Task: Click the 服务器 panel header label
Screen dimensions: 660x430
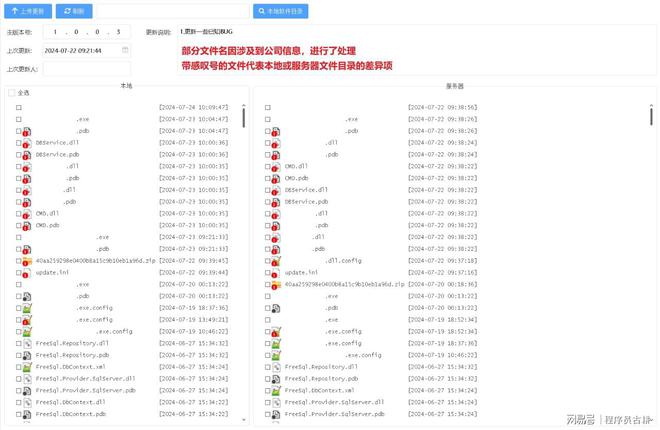Action: (x=455, y=86)
